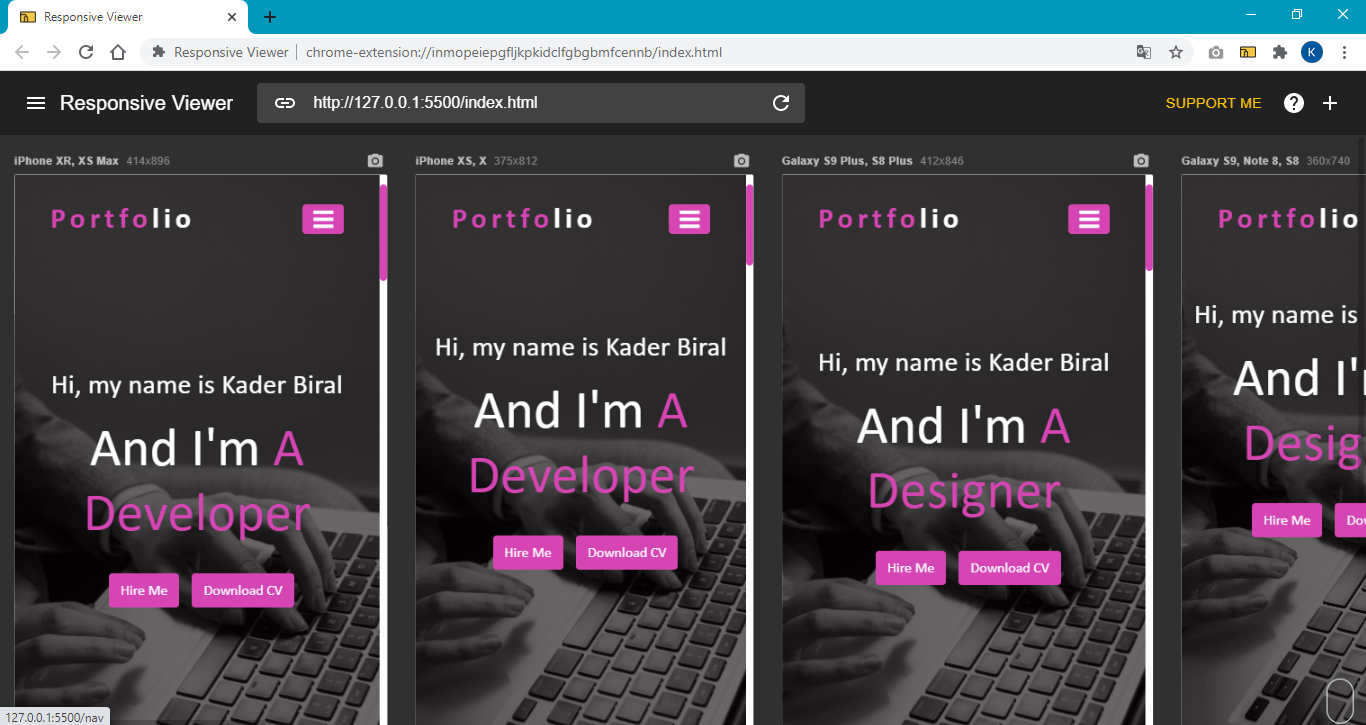Click scrollbar thumb in iPhone XS preview
This screenshot has height=725, width=1366.
[750, 224]
